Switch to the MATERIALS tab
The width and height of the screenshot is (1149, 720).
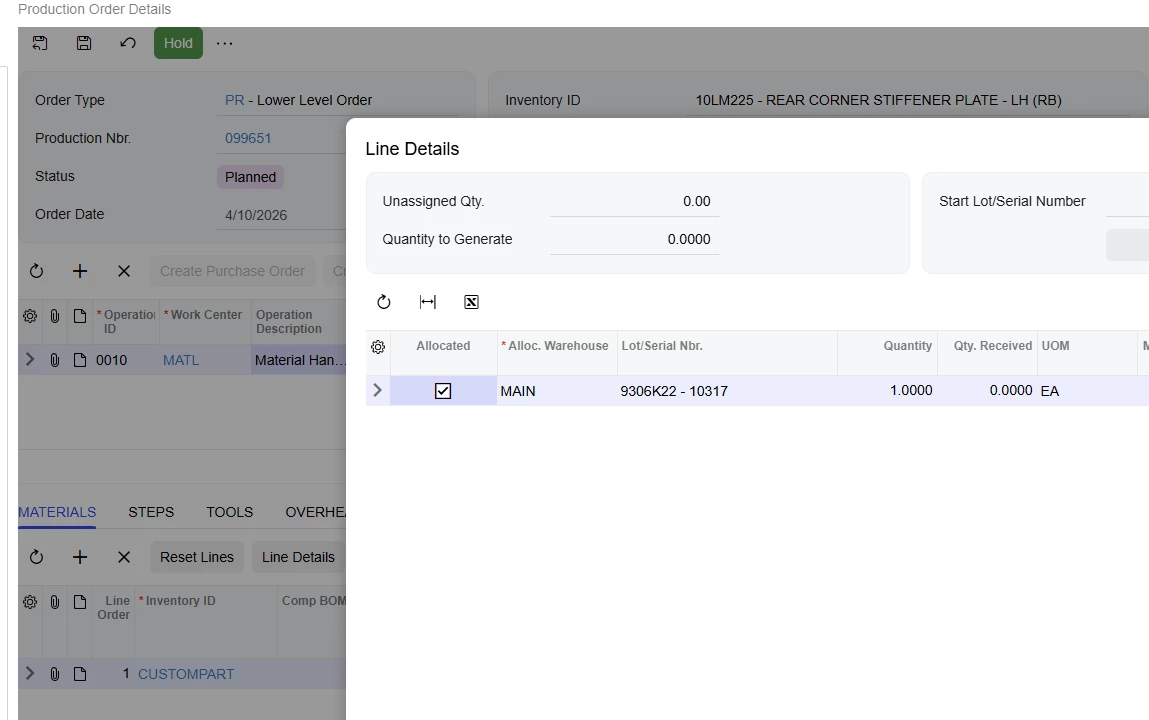[57, 512]
